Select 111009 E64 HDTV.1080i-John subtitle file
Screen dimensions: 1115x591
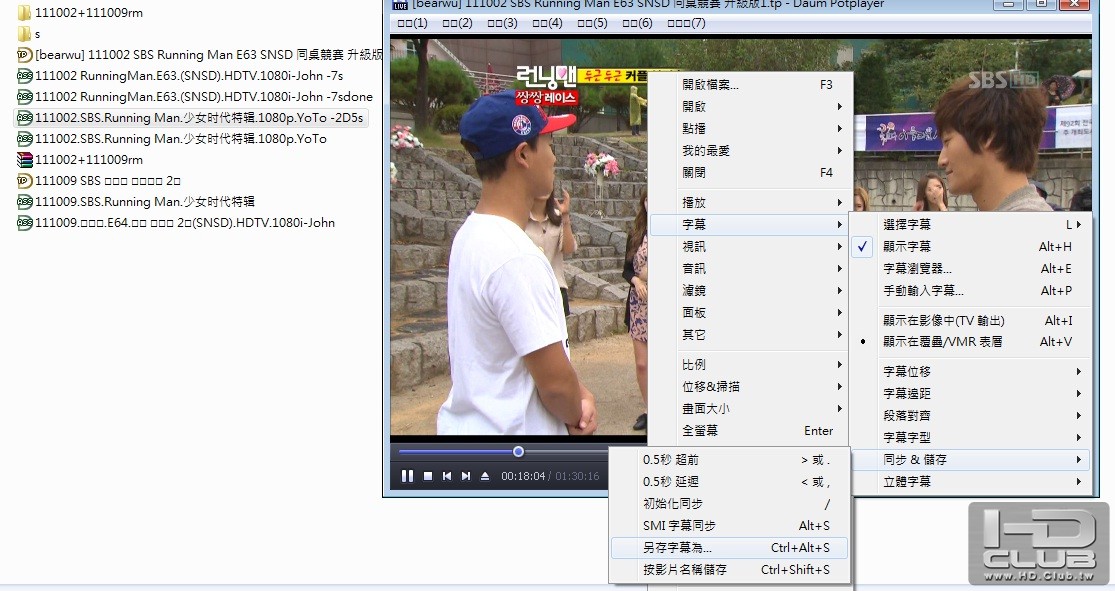(176, 223)
